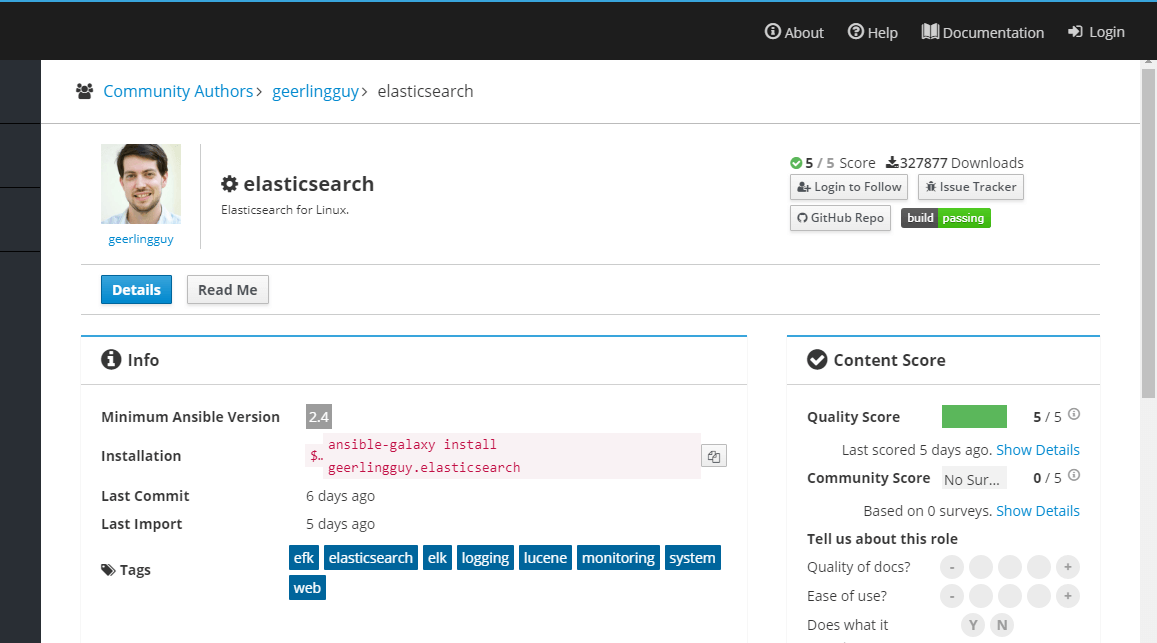Click the Community Score info icon
The width and height of the screenshot is (1157, 643).
point(1074,476)
